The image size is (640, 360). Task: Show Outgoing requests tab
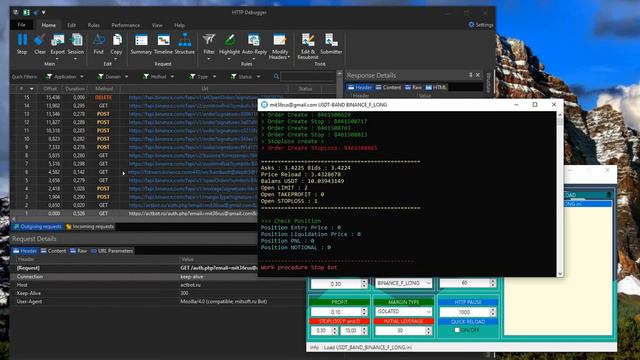tap(37, 227)
